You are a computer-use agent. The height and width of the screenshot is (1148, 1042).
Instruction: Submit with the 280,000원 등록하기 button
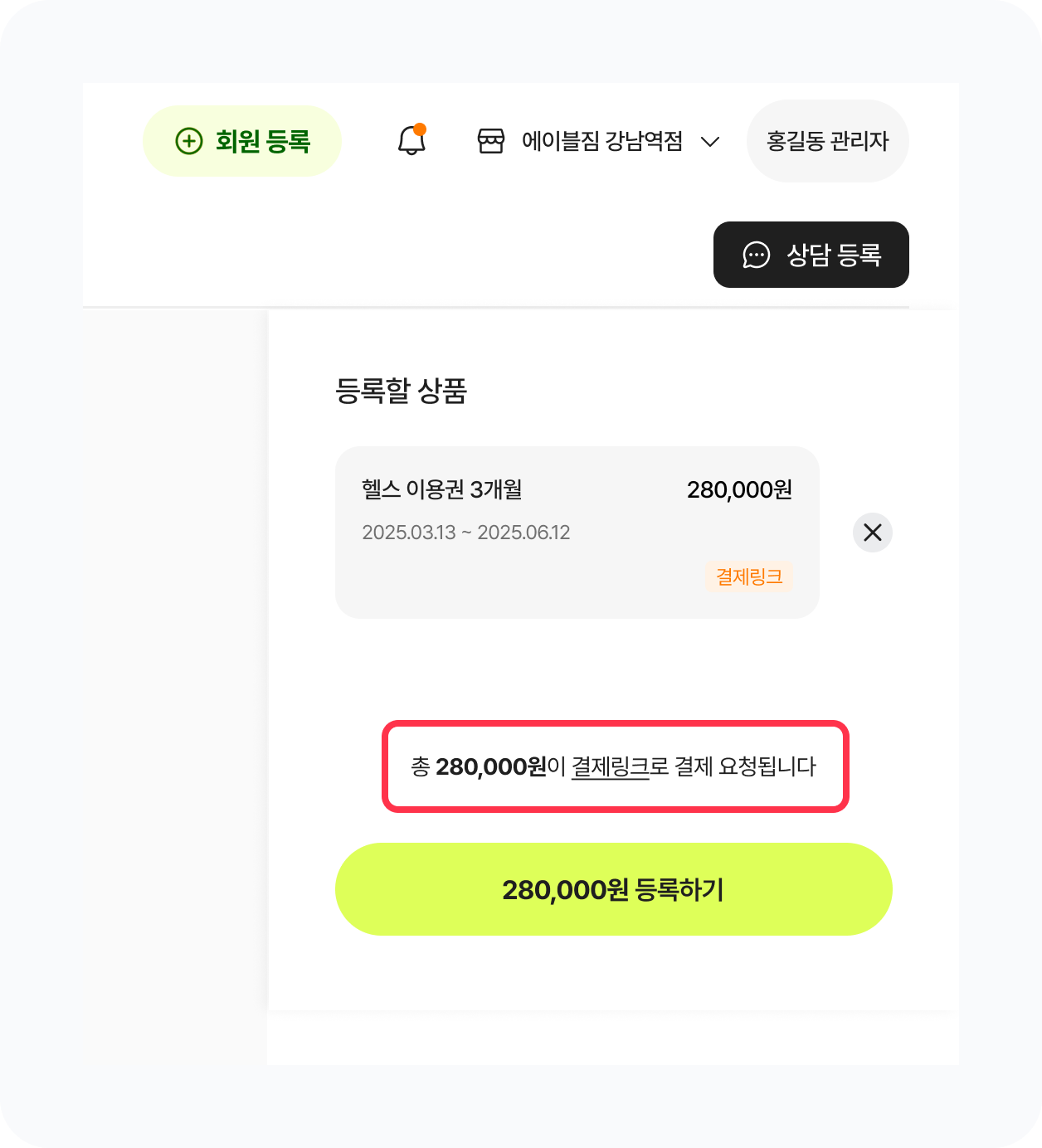(613, 889)
